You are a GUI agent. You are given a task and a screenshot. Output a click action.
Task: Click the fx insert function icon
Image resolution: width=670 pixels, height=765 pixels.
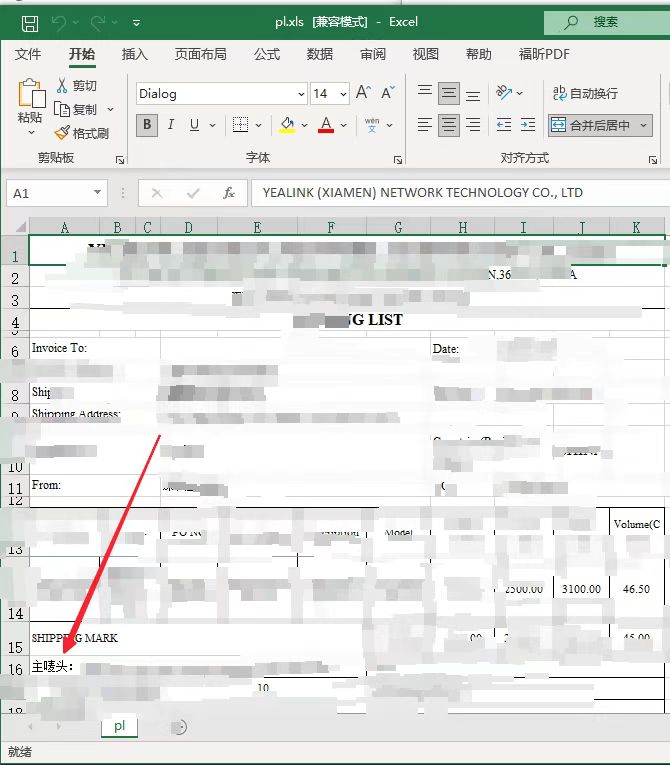pyautogui.click(x=229, y=193)
